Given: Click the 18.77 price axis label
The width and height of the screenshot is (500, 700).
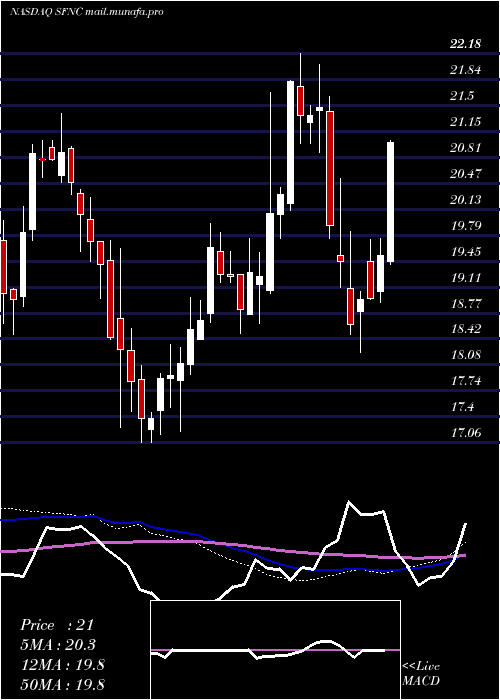Looking at the screenshot, I should tap(466, 304).
